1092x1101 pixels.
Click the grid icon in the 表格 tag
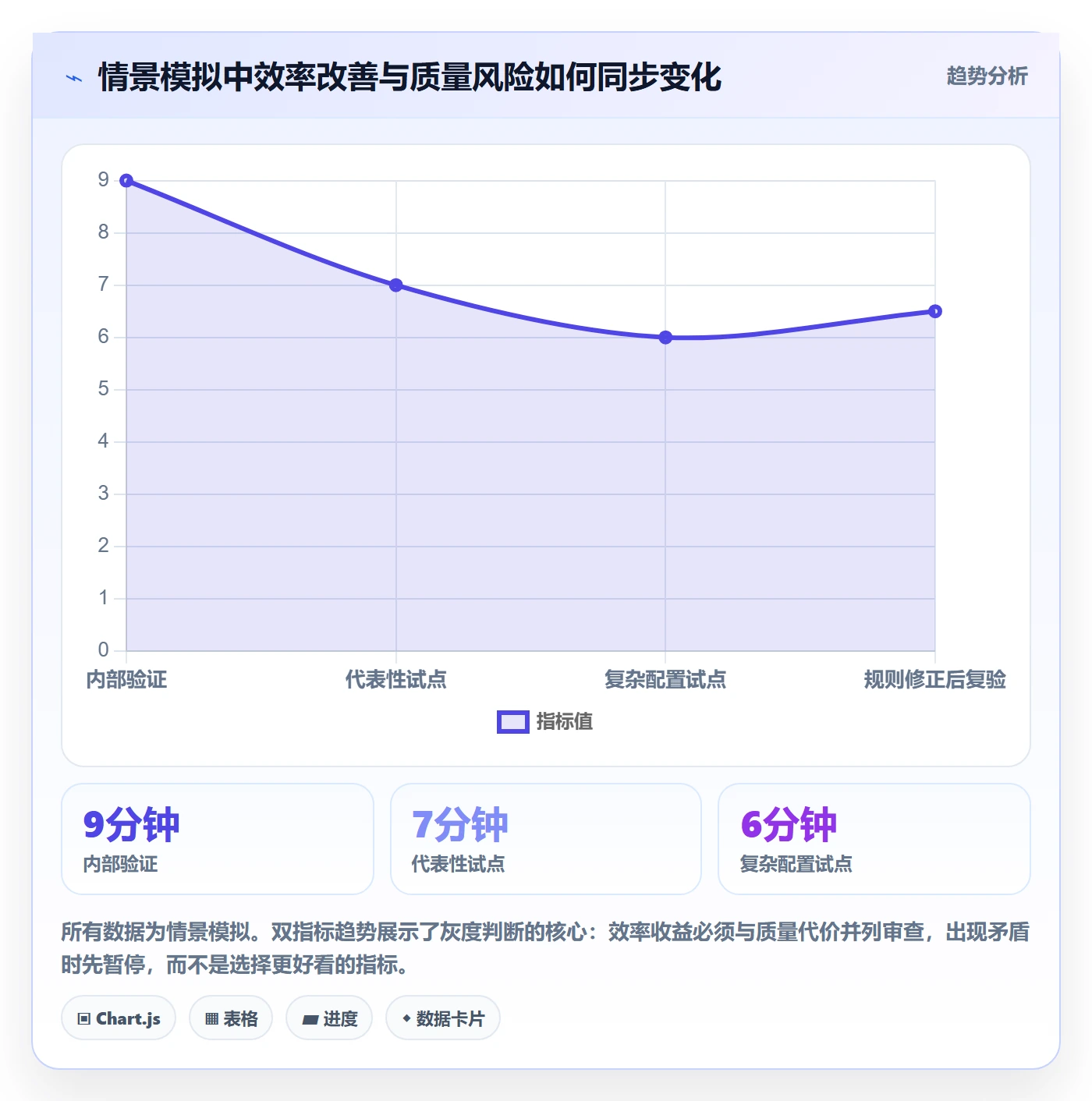211,1019
